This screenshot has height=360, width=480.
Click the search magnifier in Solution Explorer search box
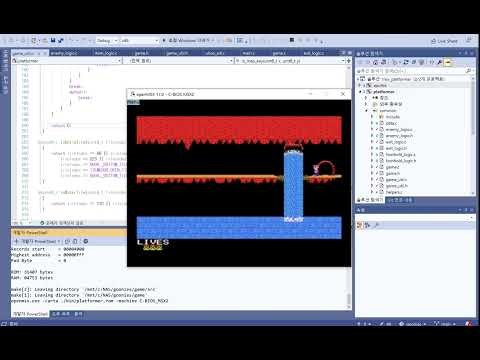(x=468, y=71)
